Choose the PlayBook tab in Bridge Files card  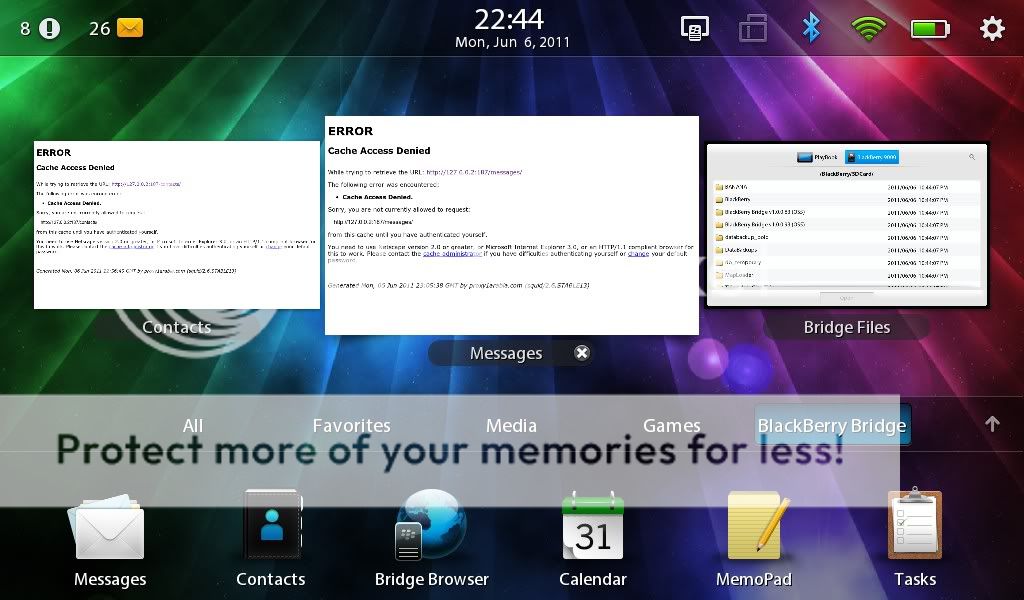(x=819, y=157)
